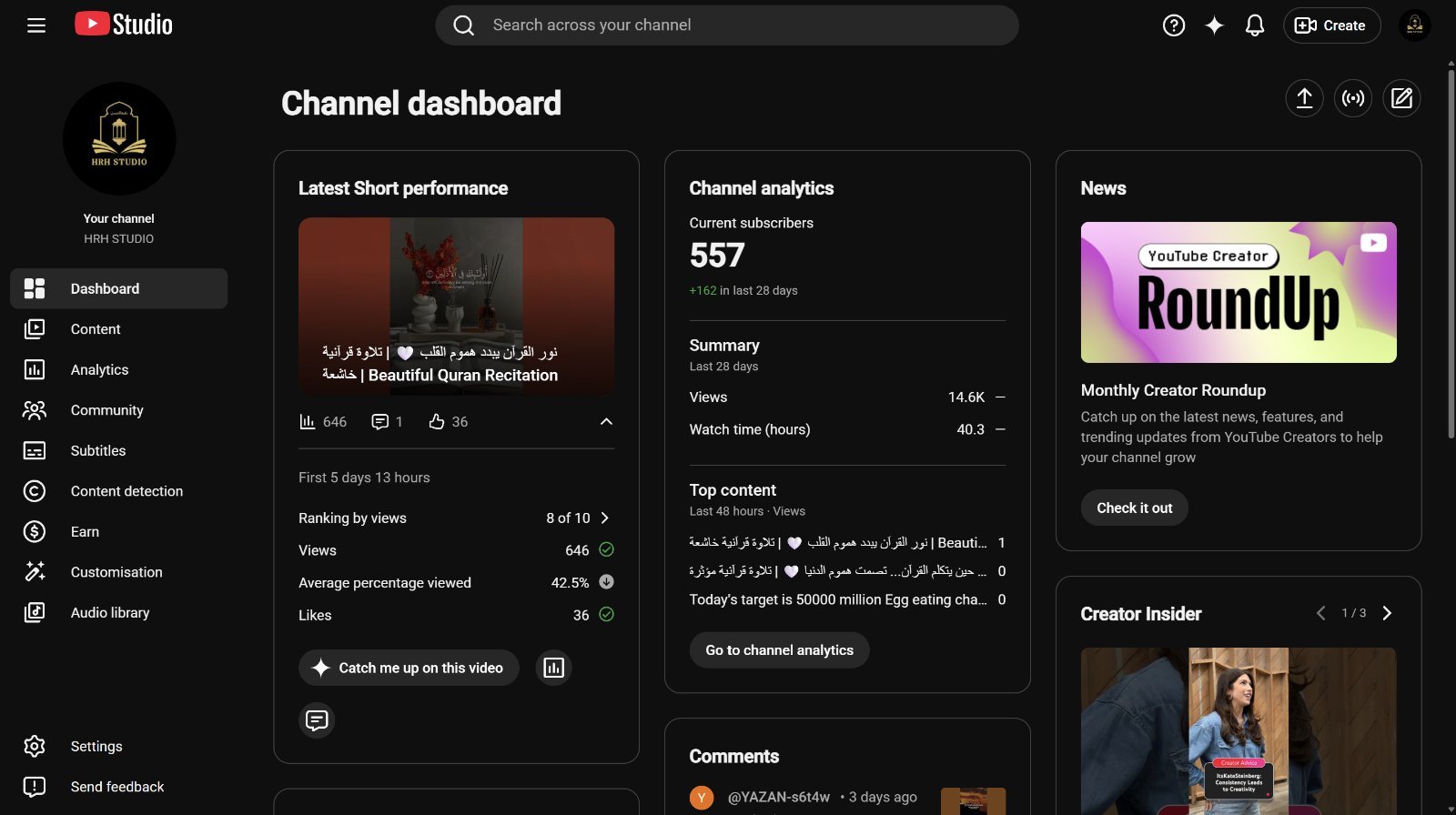The image size is (1456, 815).
Task: Expand Ranking by views chevron arrow
Action: [x=605, y=518]
